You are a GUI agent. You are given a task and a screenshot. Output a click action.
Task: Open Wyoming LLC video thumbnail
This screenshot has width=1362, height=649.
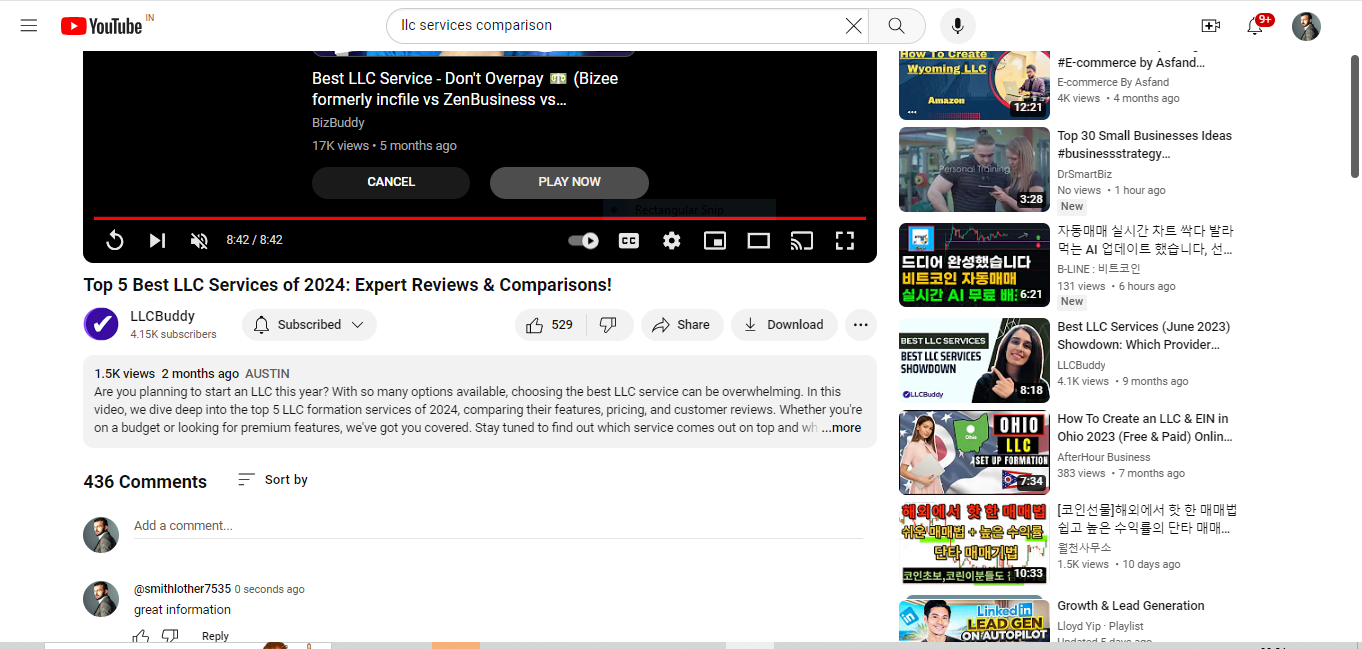[x=974, y=84]
